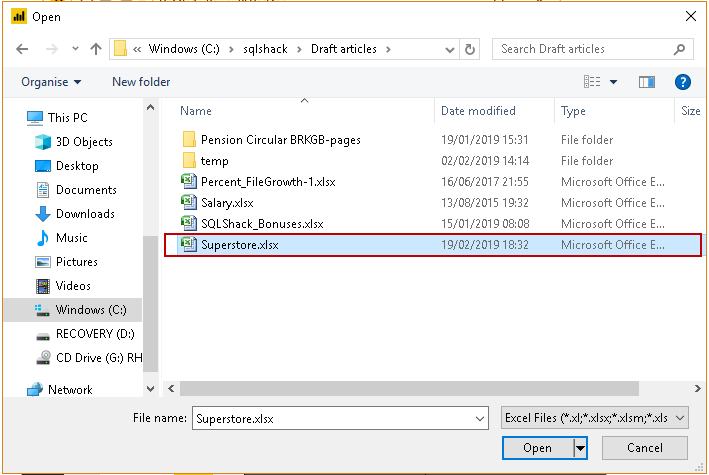
Task: Sort files by Date modified column
Action: coord(478,111)
